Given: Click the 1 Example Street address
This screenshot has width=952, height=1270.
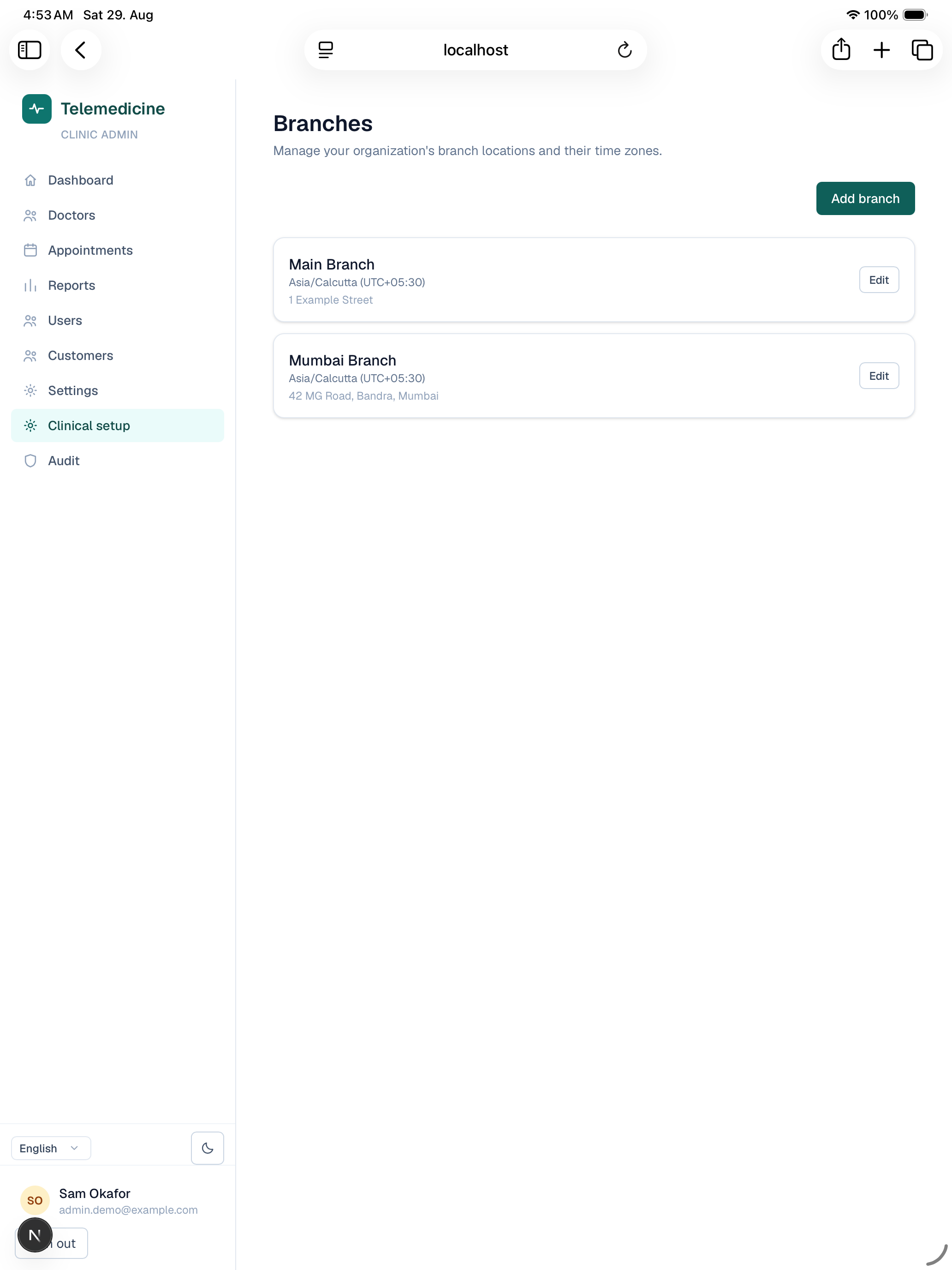Looking at the screenshot, I should pyautogui.click(x=331, y=300).
